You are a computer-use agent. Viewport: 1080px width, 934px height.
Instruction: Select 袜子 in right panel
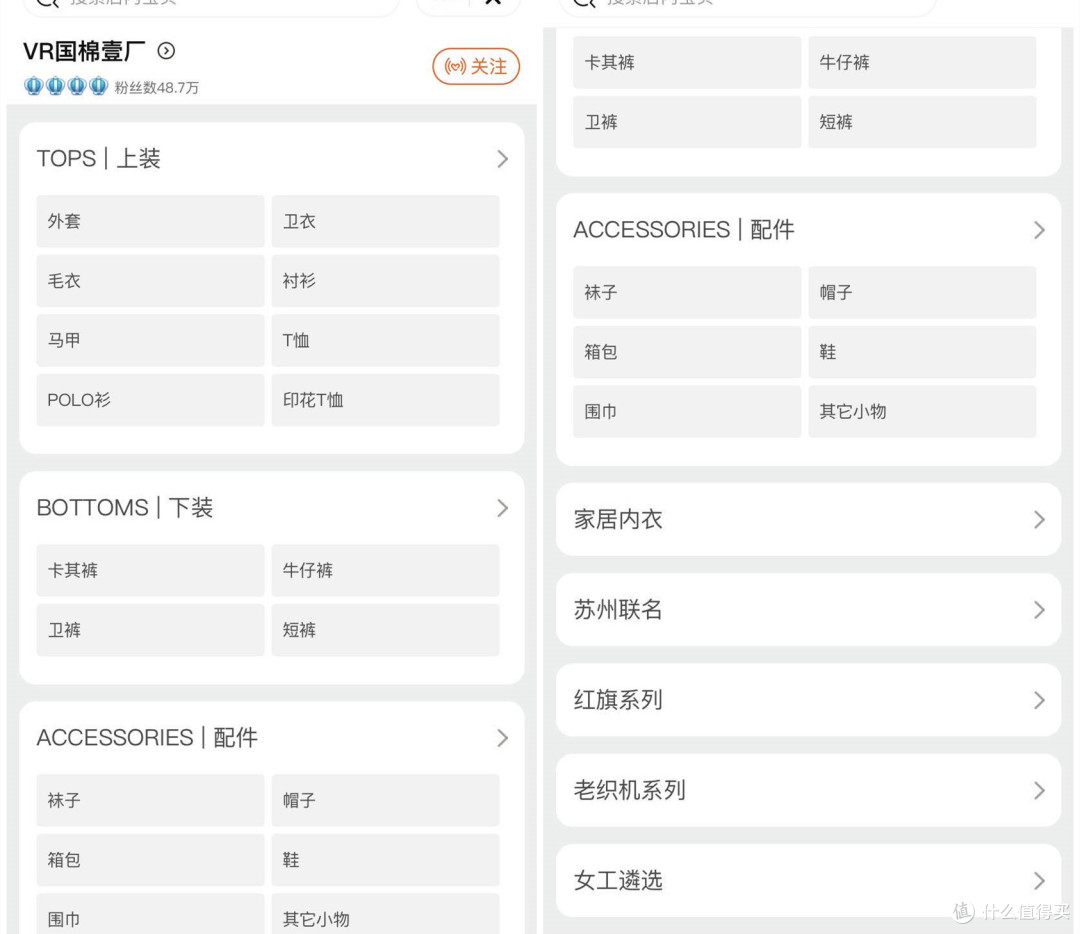click(687, 293)
